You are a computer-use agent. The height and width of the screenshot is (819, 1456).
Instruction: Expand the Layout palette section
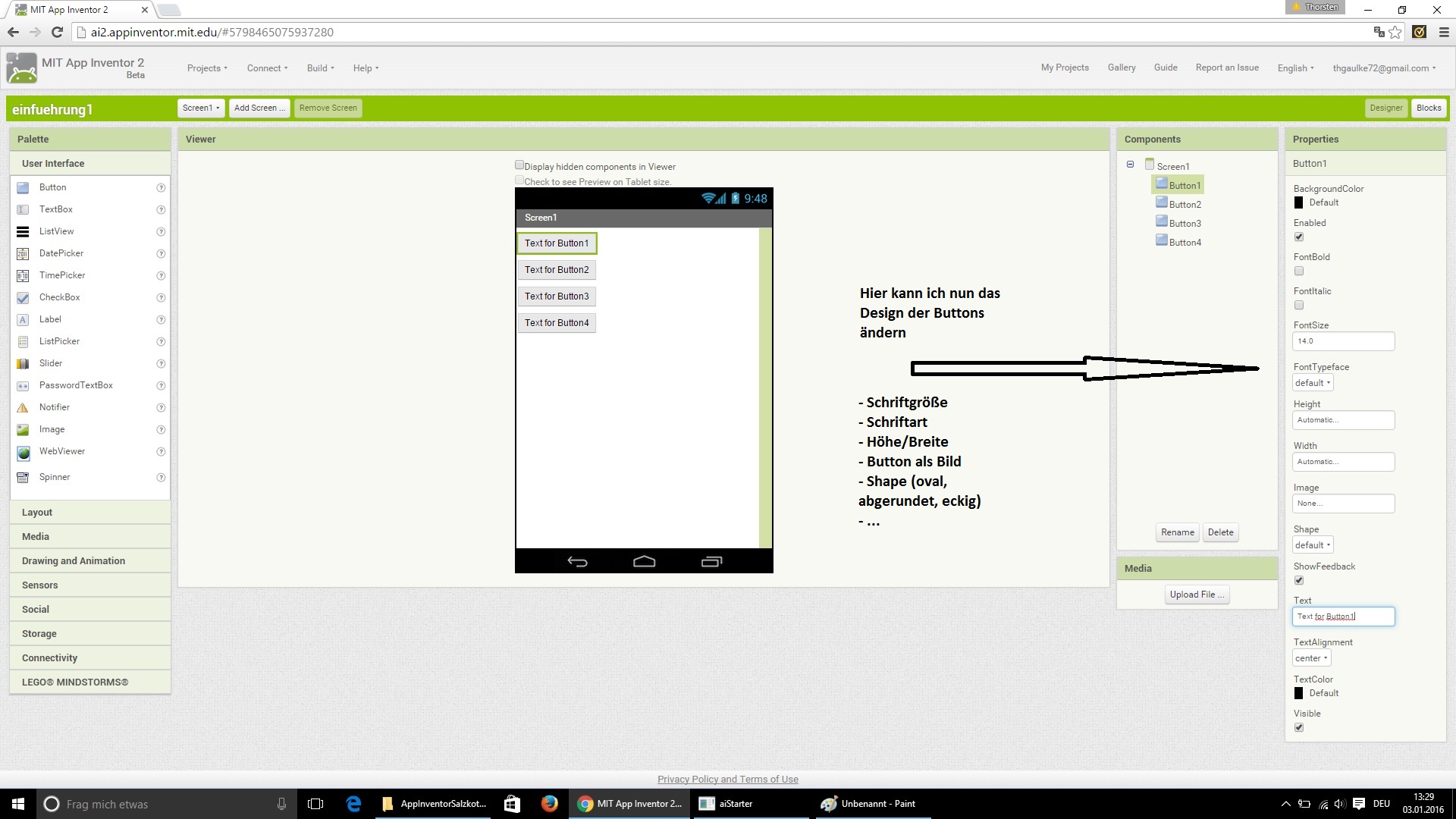pyautogui.click(x=90, y=513)
